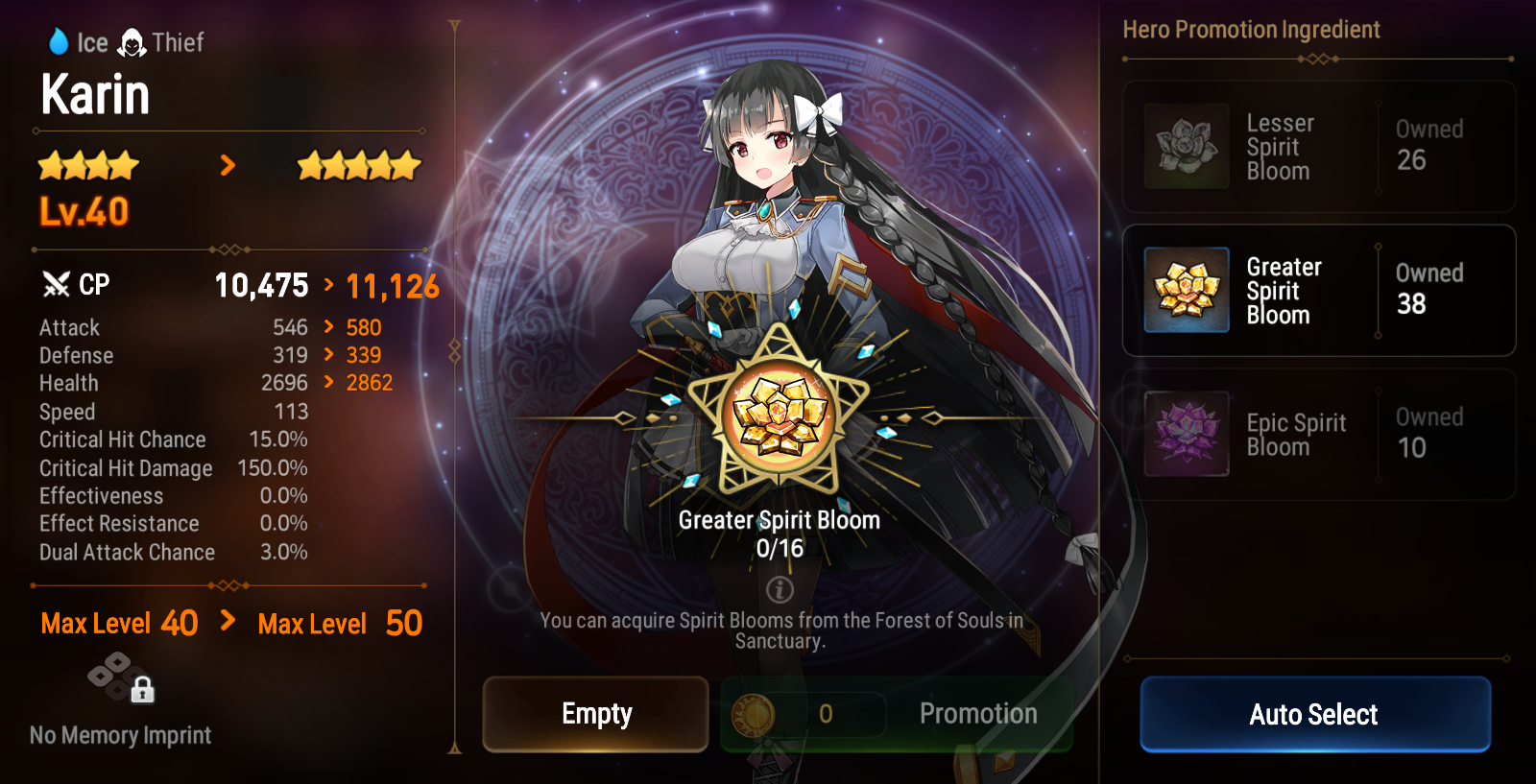This screenshot has width=1536, height=784.
Task: Click the gold coin icon beside Promotion
Action: point(754,714)
